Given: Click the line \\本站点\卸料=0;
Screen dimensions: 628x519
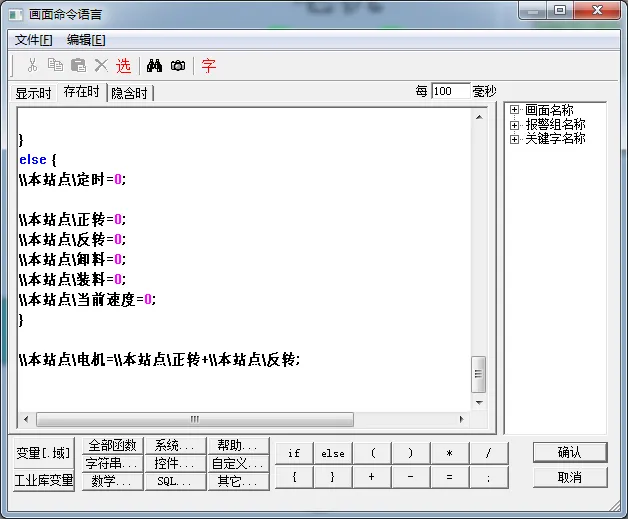Looking at the screenshot, I should pyautogui.click(x=72, y=259).
